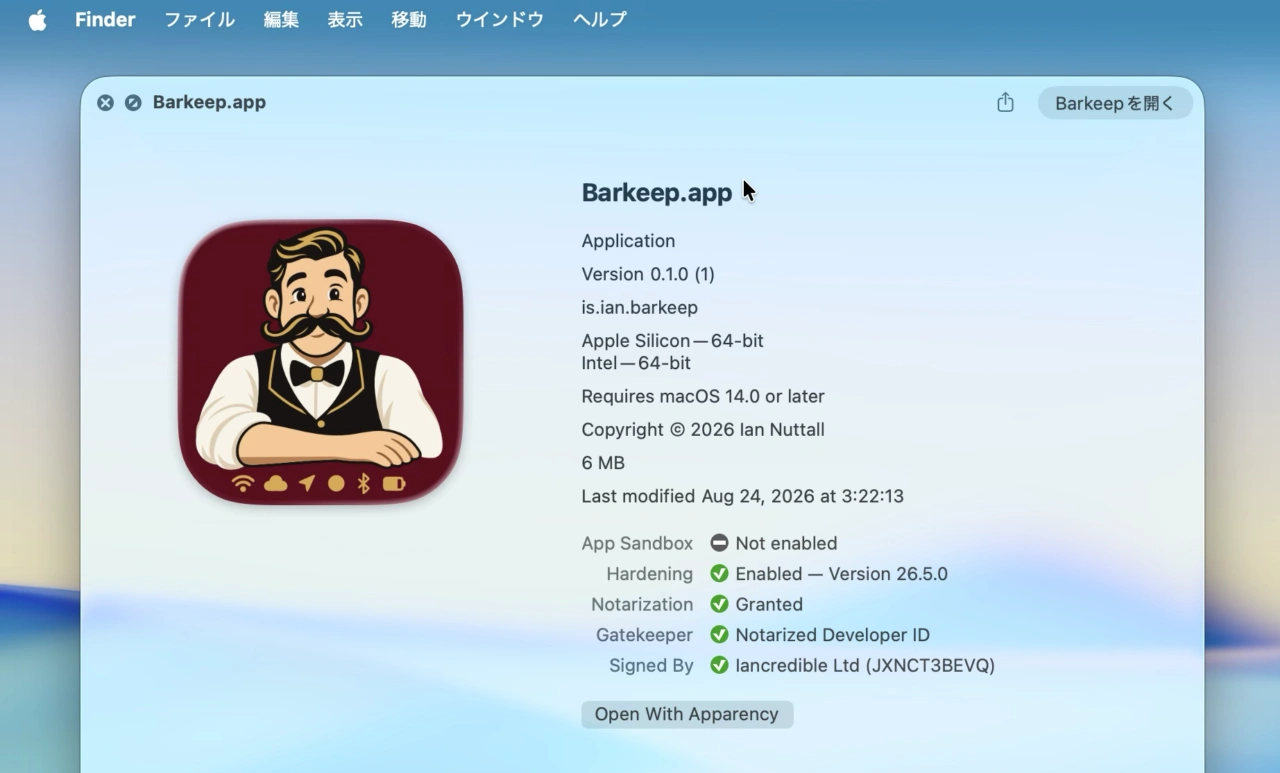Click the "Signed By" label
Image resolution: width=1280 pixels, height=773 pixels.
tap(651, 665)
